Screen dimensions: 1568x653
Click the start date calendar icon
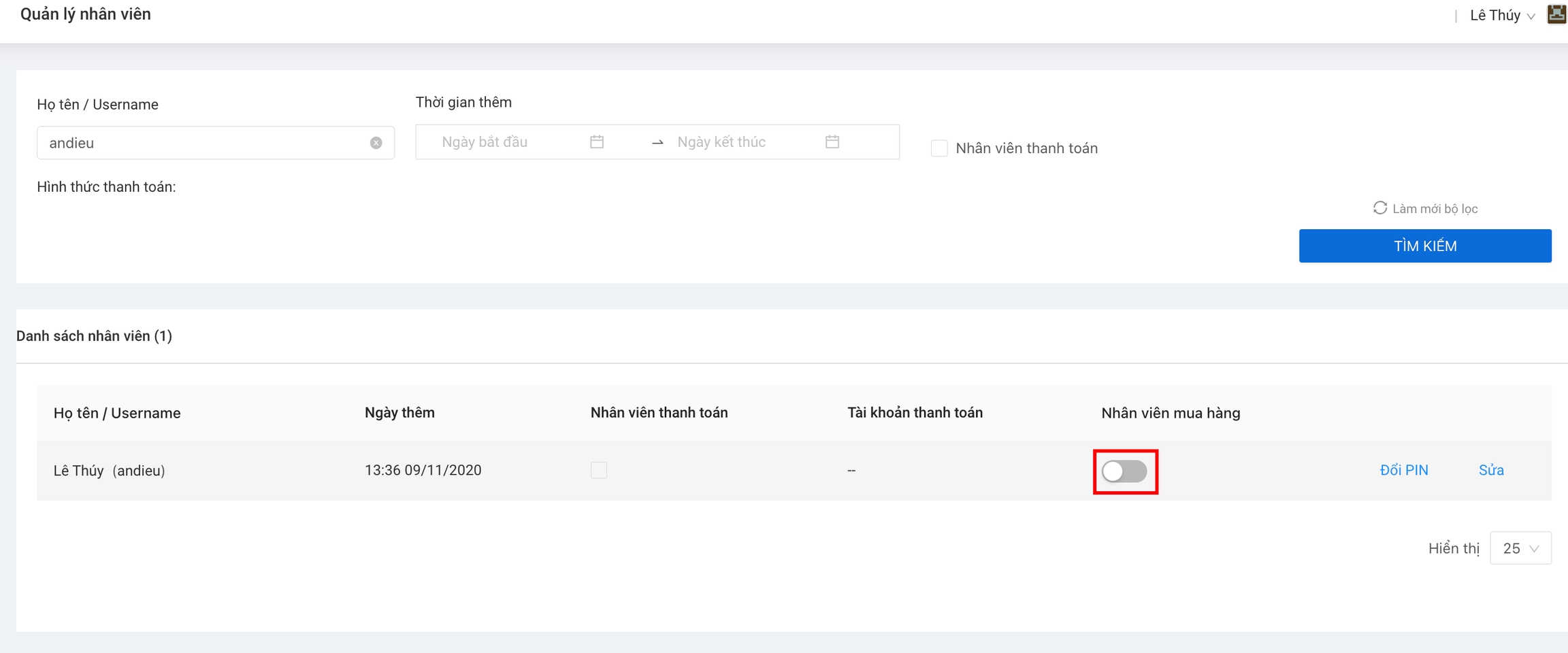point(597,141)
